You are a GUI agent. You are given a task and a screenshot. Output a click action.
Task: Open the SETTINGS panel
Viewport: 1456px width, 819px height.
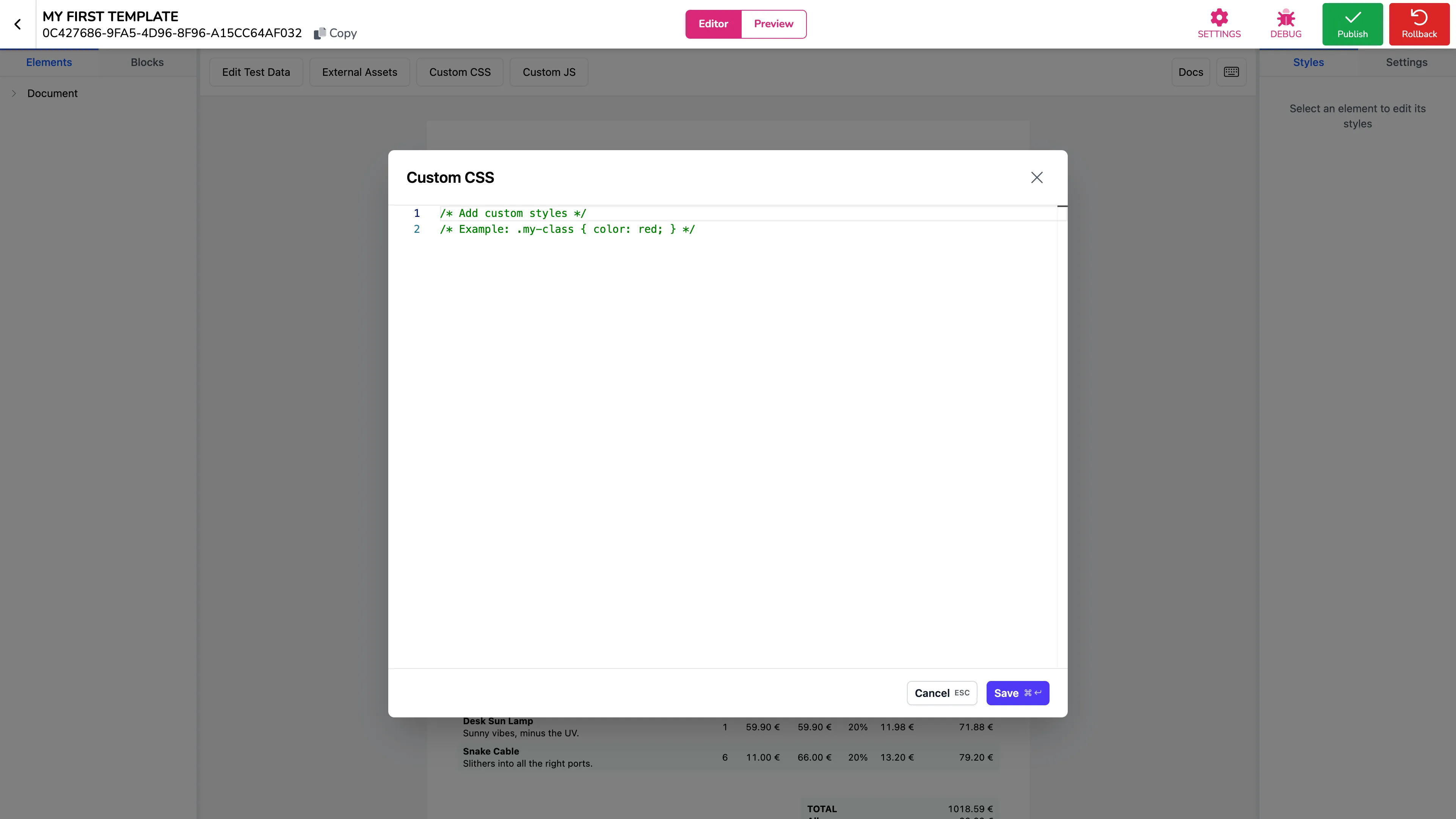[x=1219, y=24]
